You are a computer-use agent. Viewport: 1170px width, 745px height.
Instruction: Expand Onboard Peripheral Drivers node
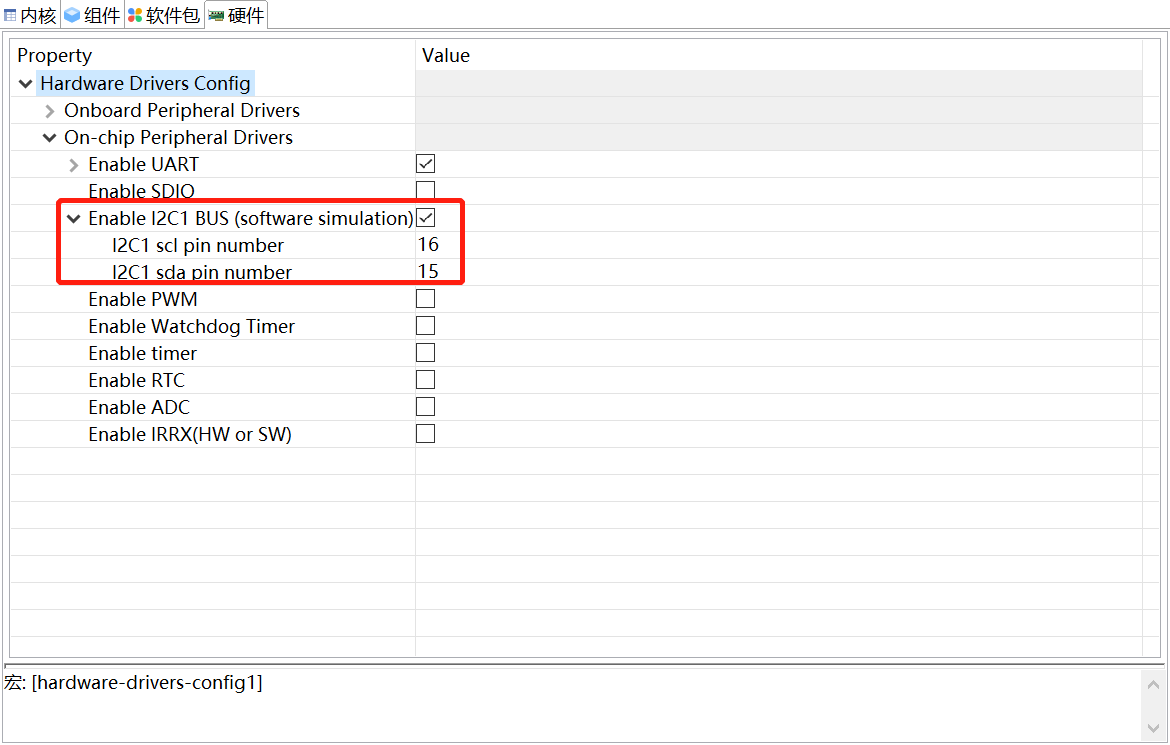pyautogui.click(x=49, y=111)
